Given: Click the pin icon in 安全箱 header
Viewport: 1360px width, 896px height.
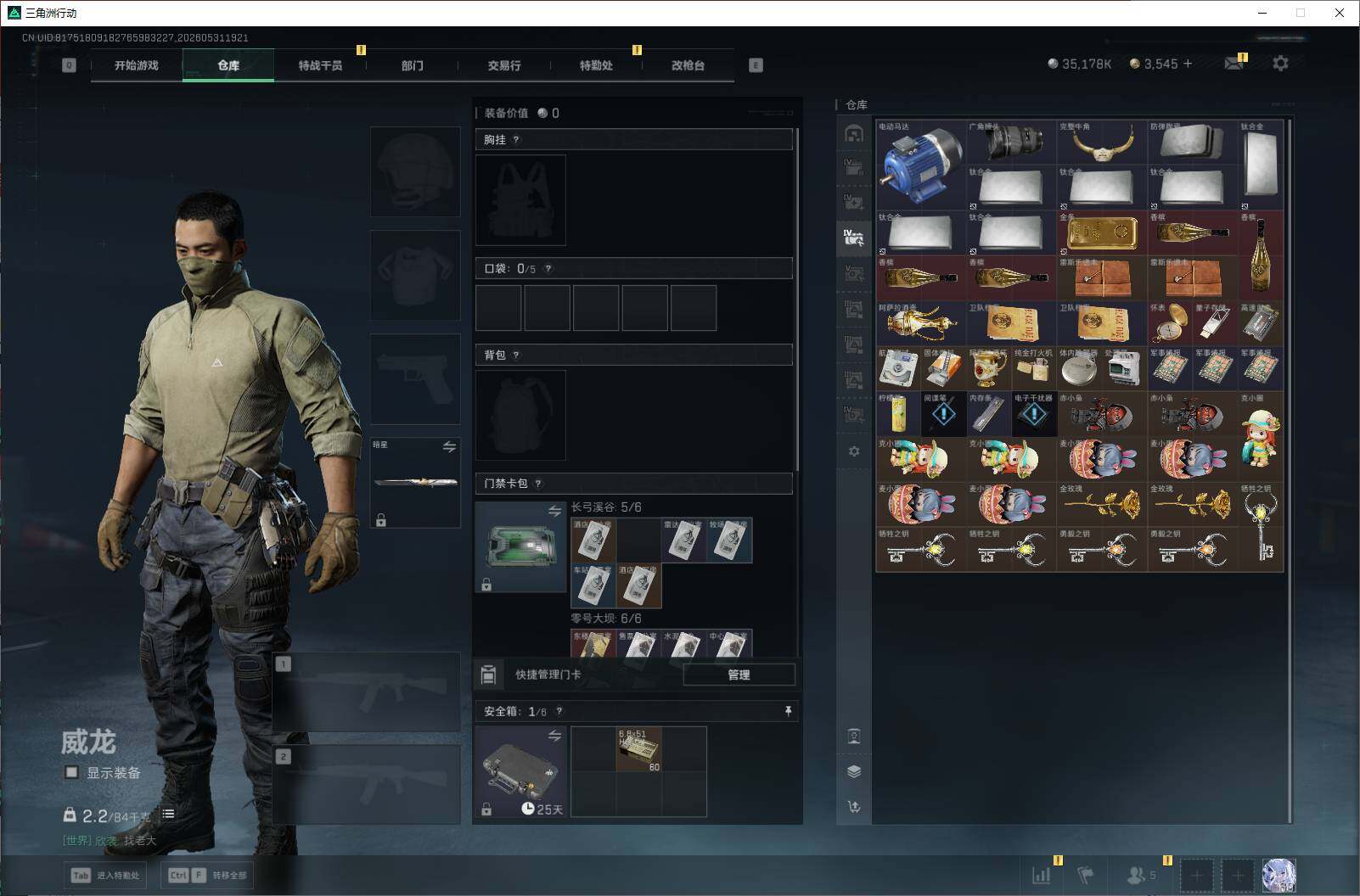Looking at the screenshot, I should [788, 711].
